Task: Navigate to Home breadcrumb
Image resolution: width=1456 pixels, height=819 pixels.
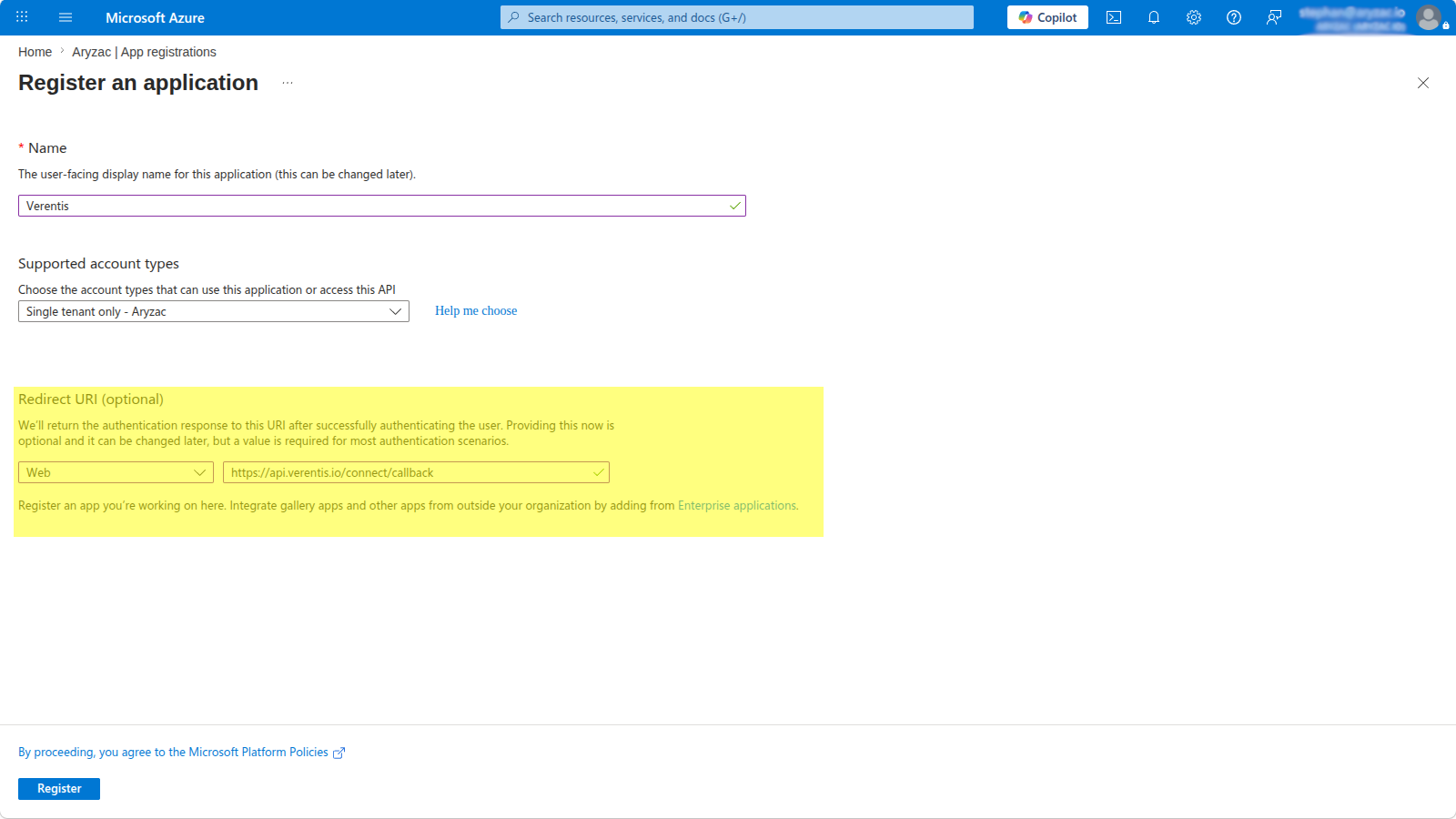Action: point(35,52)
